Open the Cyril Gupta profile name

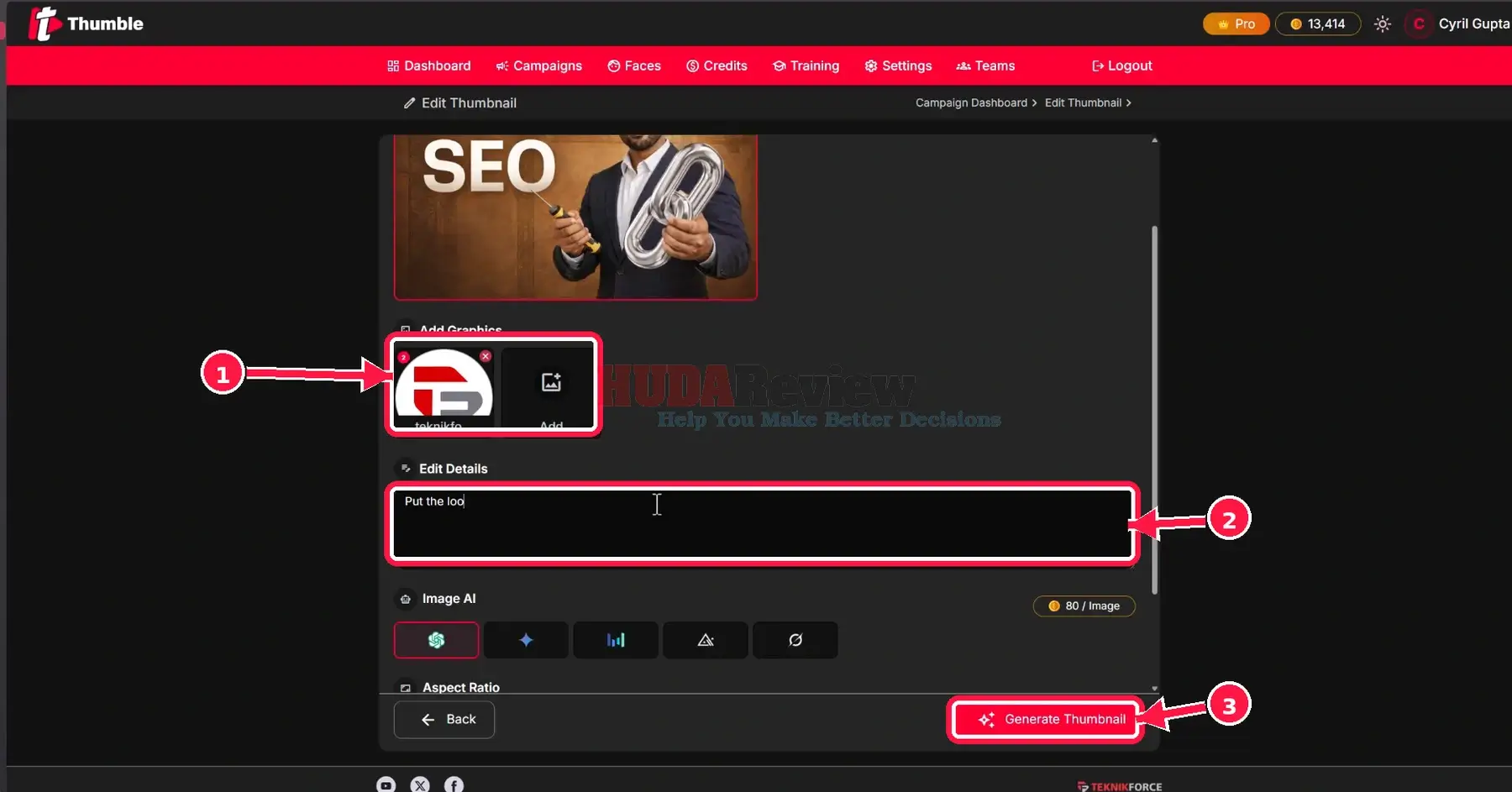1474,24
